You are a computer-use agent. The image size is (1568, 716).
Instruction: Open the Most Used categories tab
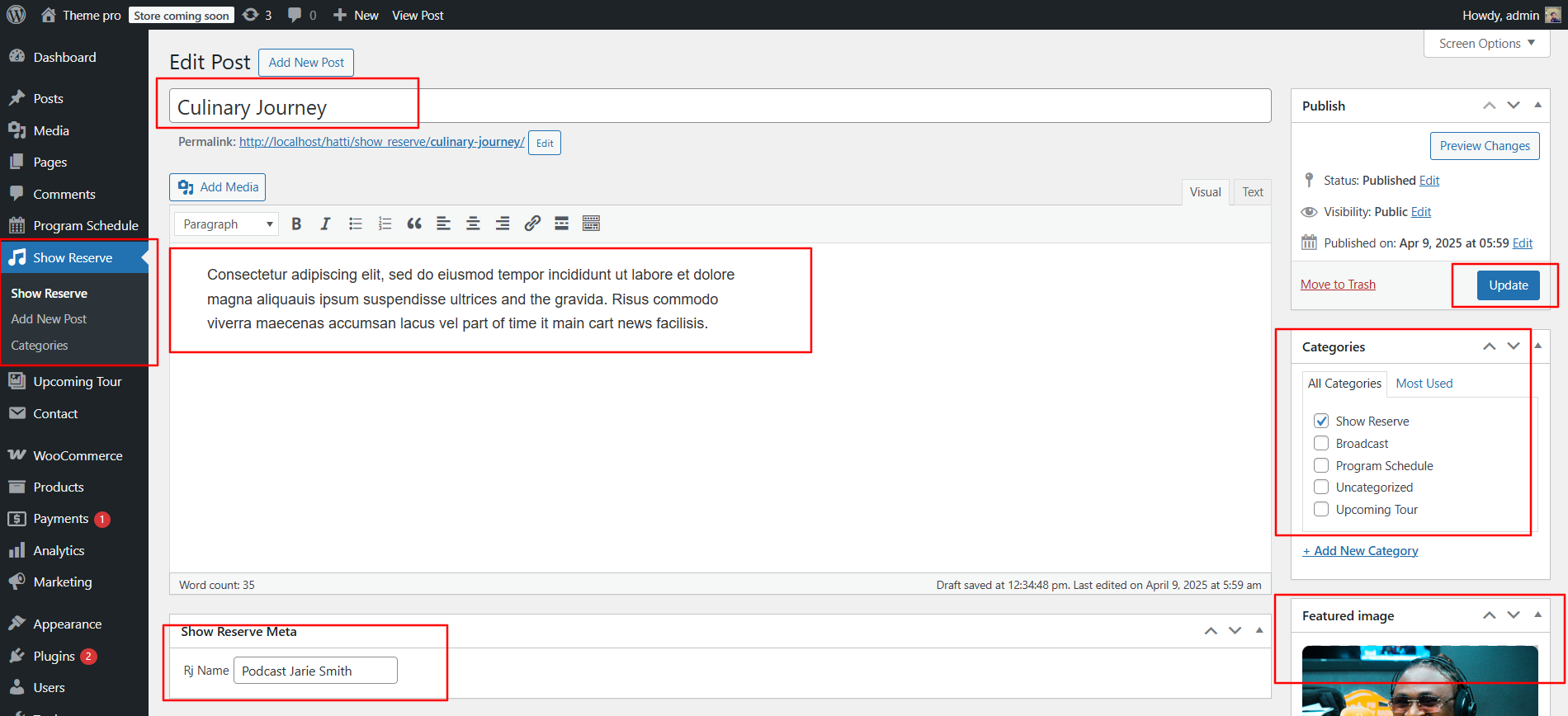click(x=1424, y=384)
